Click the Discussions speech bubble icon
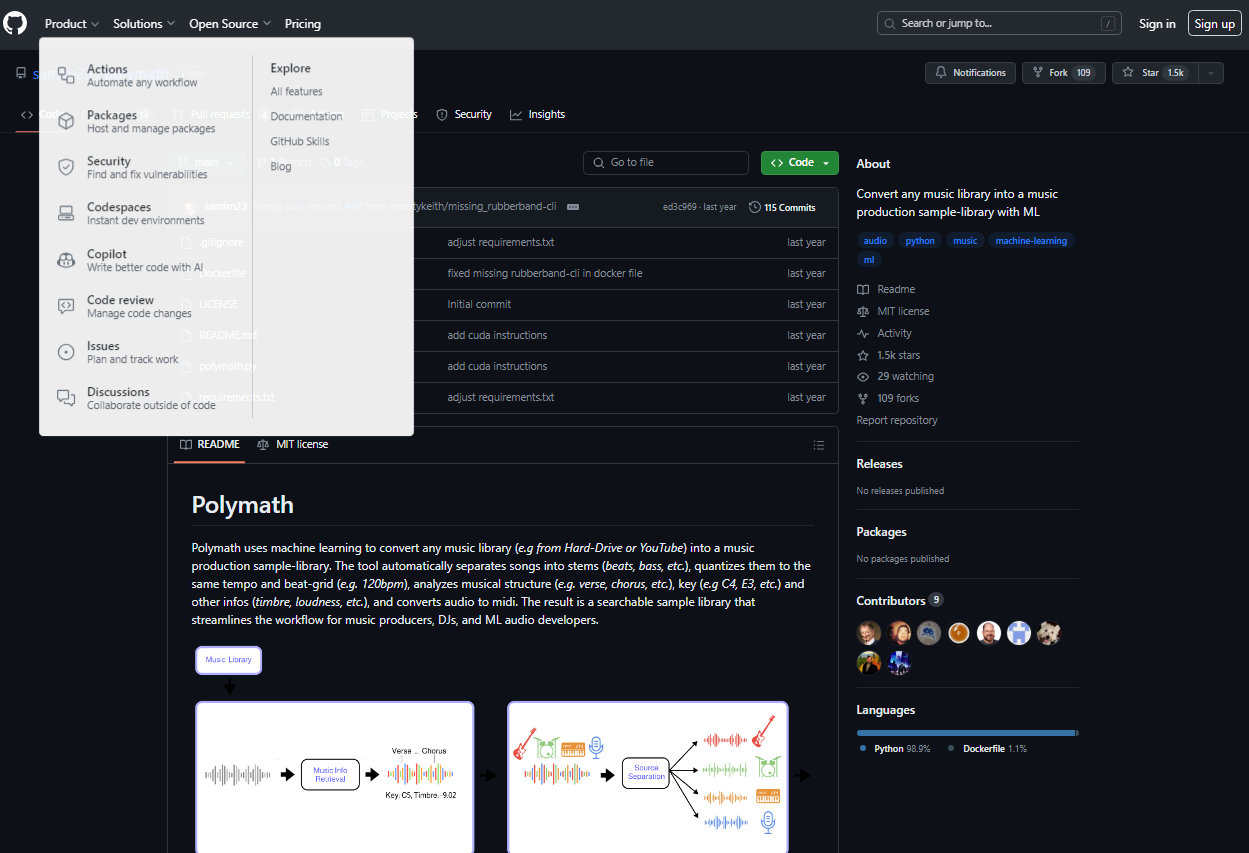The width and height of the screenshot is (1249, 853). click(x=66, y=398)
